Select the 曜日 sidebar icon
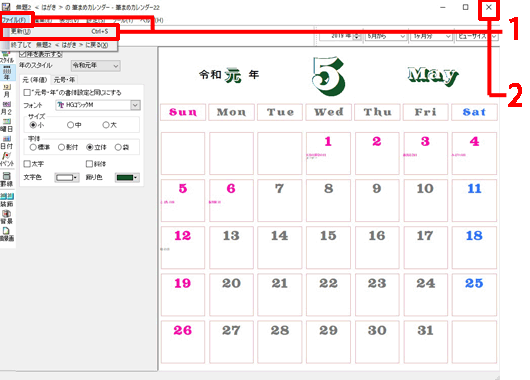 tap(7, 125)
